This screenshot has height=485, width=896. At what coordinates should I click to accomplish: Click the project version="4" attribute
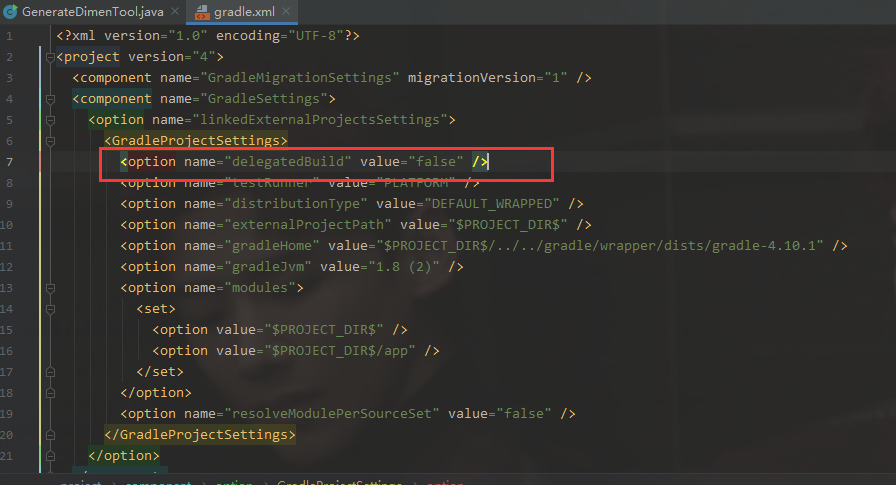pos(171,57)
